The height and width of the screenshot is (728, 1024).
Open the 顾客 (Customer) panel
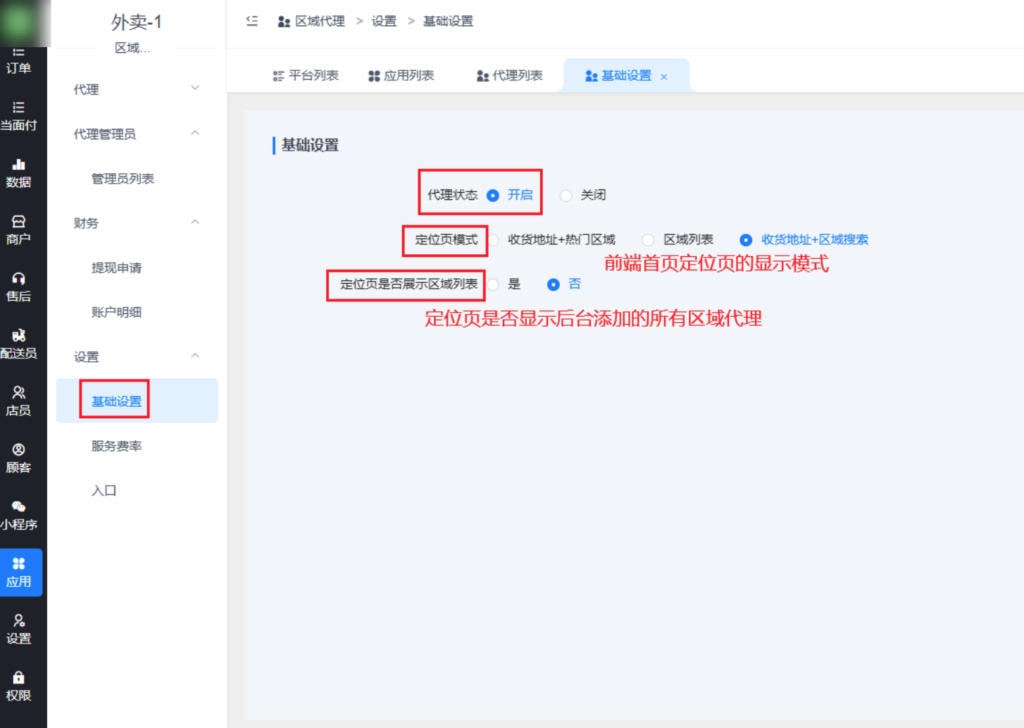pos(21,455)
